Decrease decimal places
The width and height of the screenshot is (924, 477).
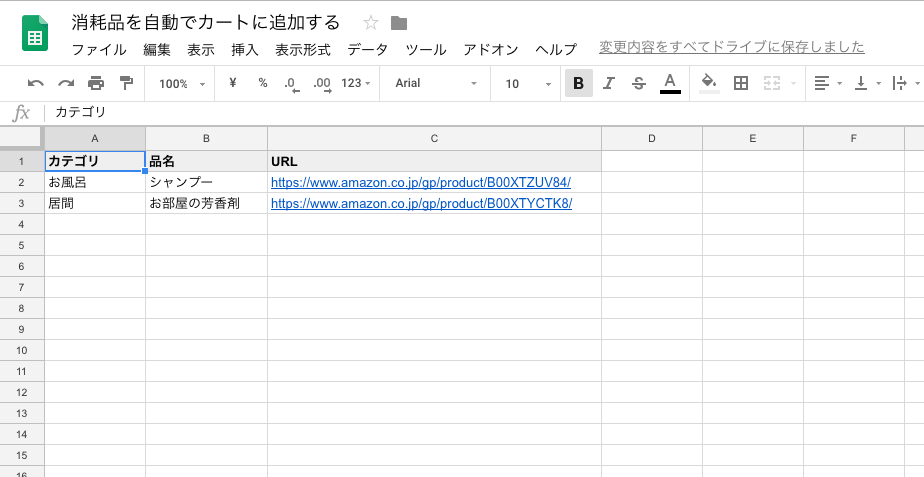point(291,84)
